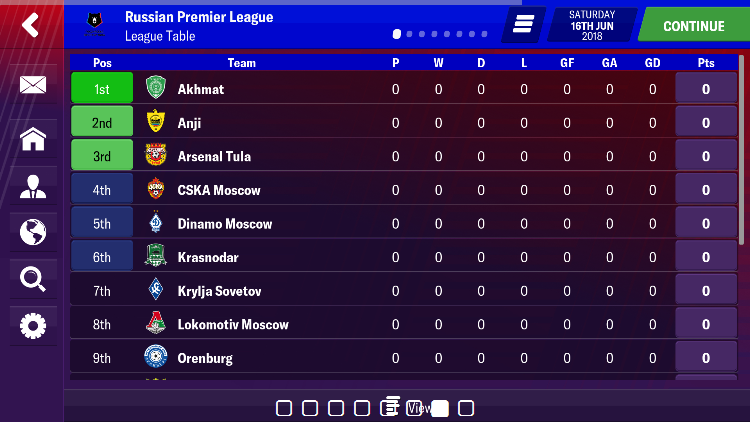Select the highlighted white square in bottom bar
750x422 pixels.
(440, 409)
